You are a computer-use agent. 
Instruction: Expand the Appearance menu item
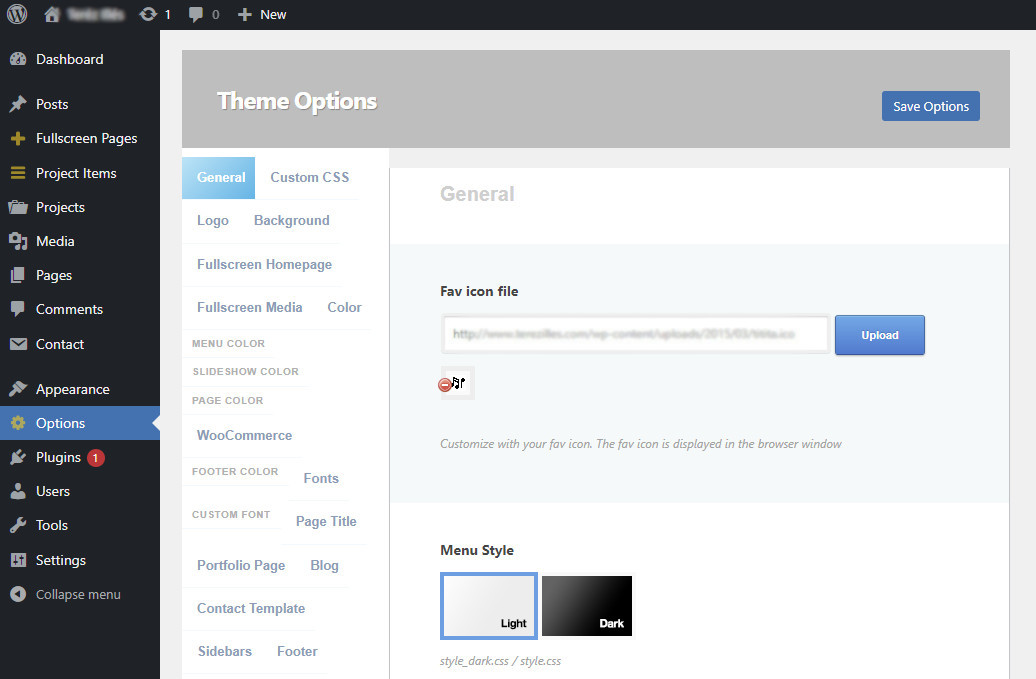tap(72, 389)
